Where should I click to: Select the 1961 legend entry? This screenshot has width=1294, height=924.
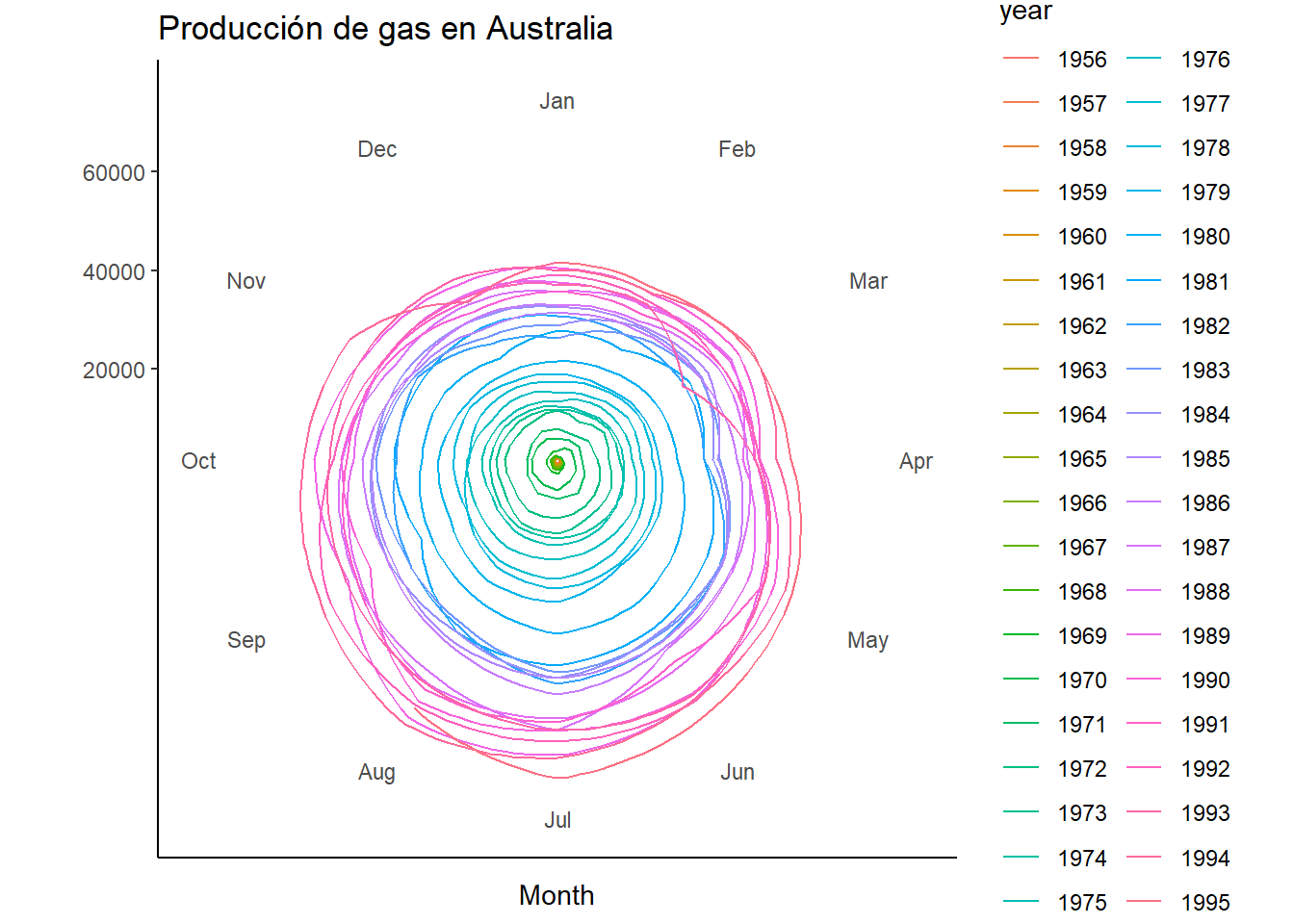coord(1055,282)
